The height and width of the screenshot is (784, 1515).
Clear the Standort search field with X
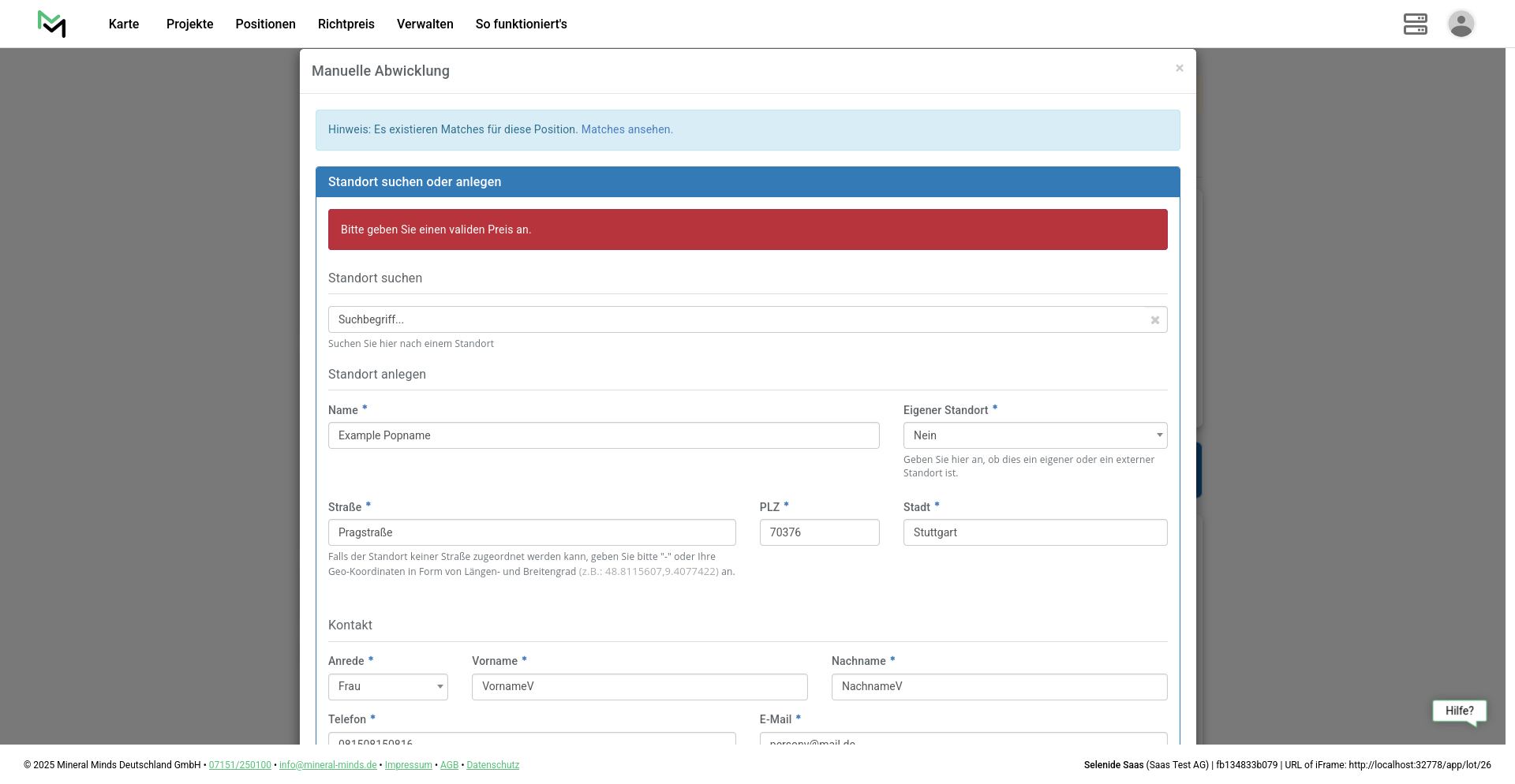click(x=1154, y=320)
